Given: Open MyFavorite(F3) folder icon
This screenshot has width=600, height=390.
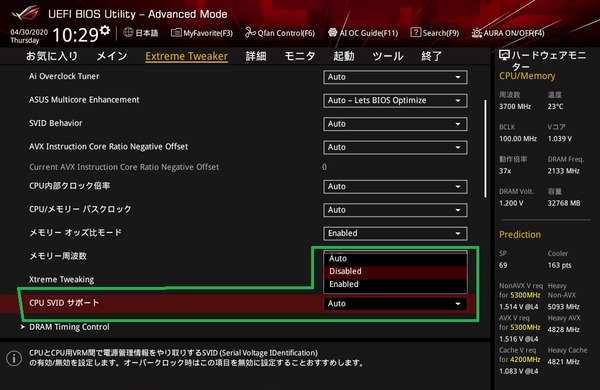Looking at the screenshot, I should 176,33.
